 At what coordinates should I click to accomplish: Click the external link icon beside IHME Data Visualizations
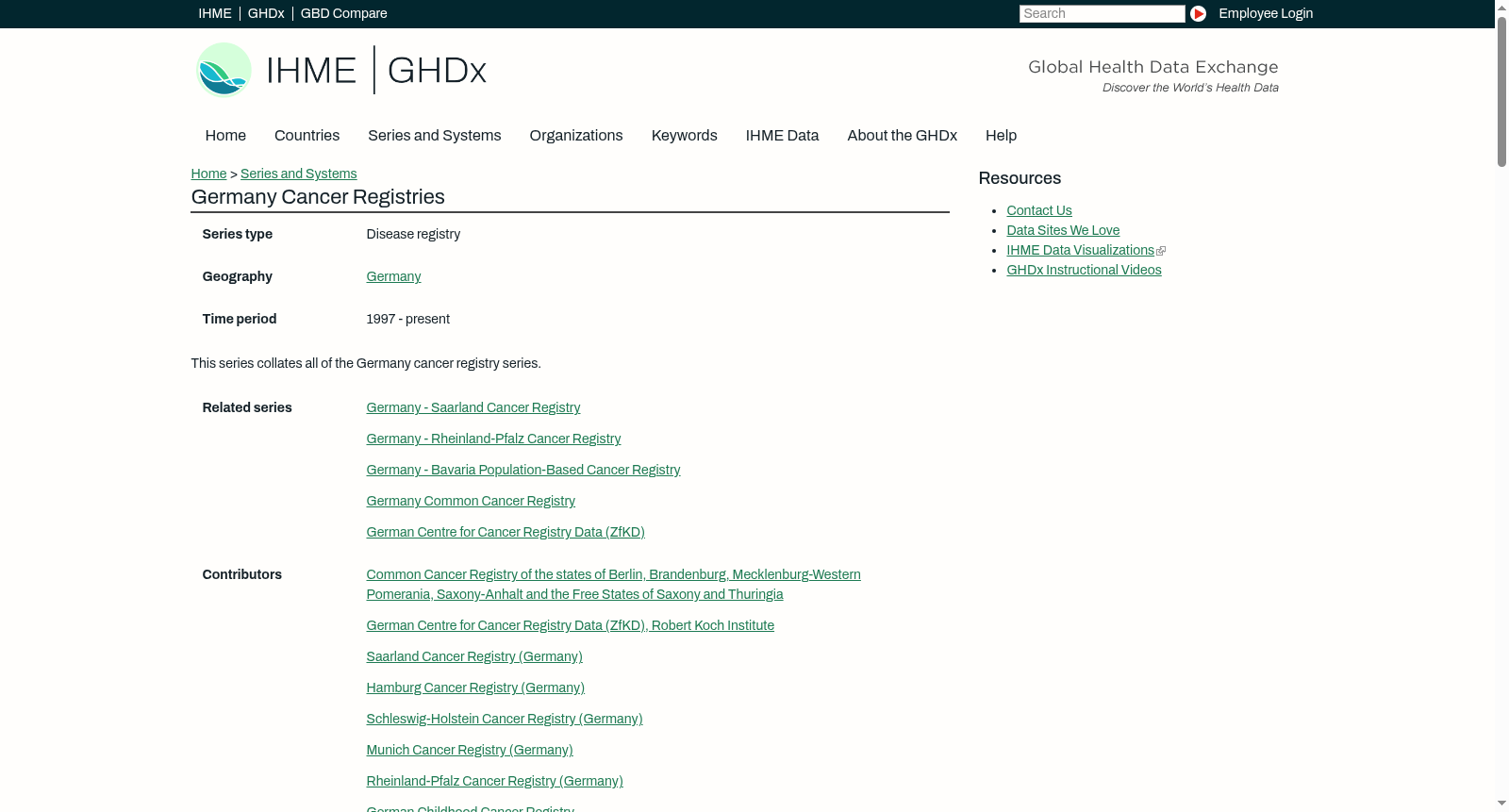1161,251
